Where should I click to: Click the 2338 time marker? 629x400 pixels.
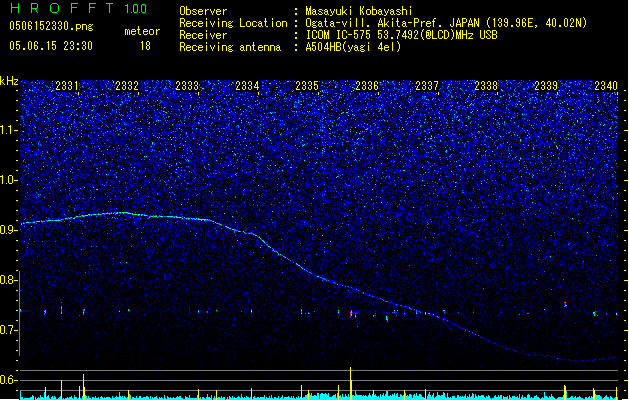[486, 86]
